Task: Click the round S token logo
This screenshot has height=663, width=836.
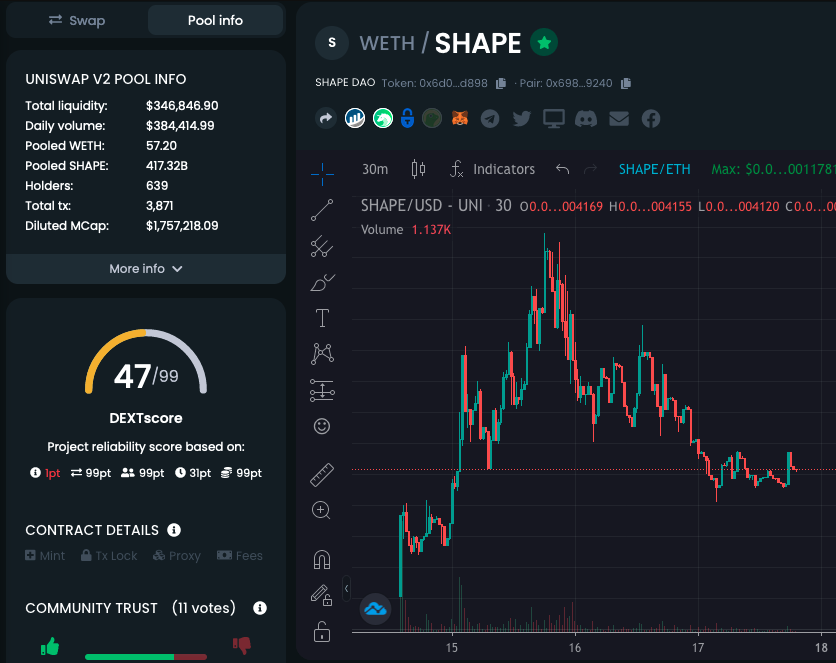Action: coord(332,43)
